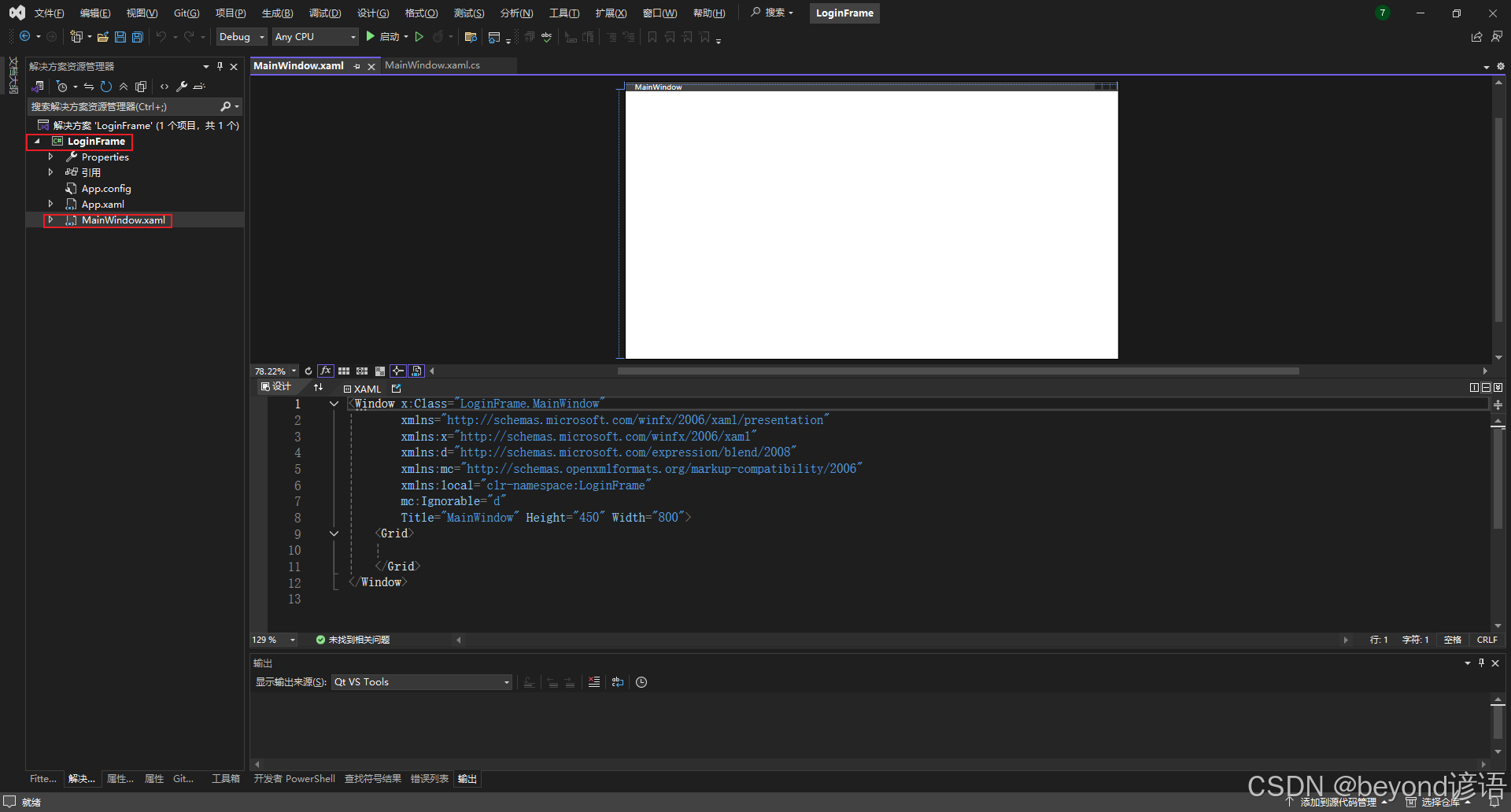Viewport: 1511px width, 812px height.
Task: Clear all output in the Output panel
Action: (x=594, y=682)
